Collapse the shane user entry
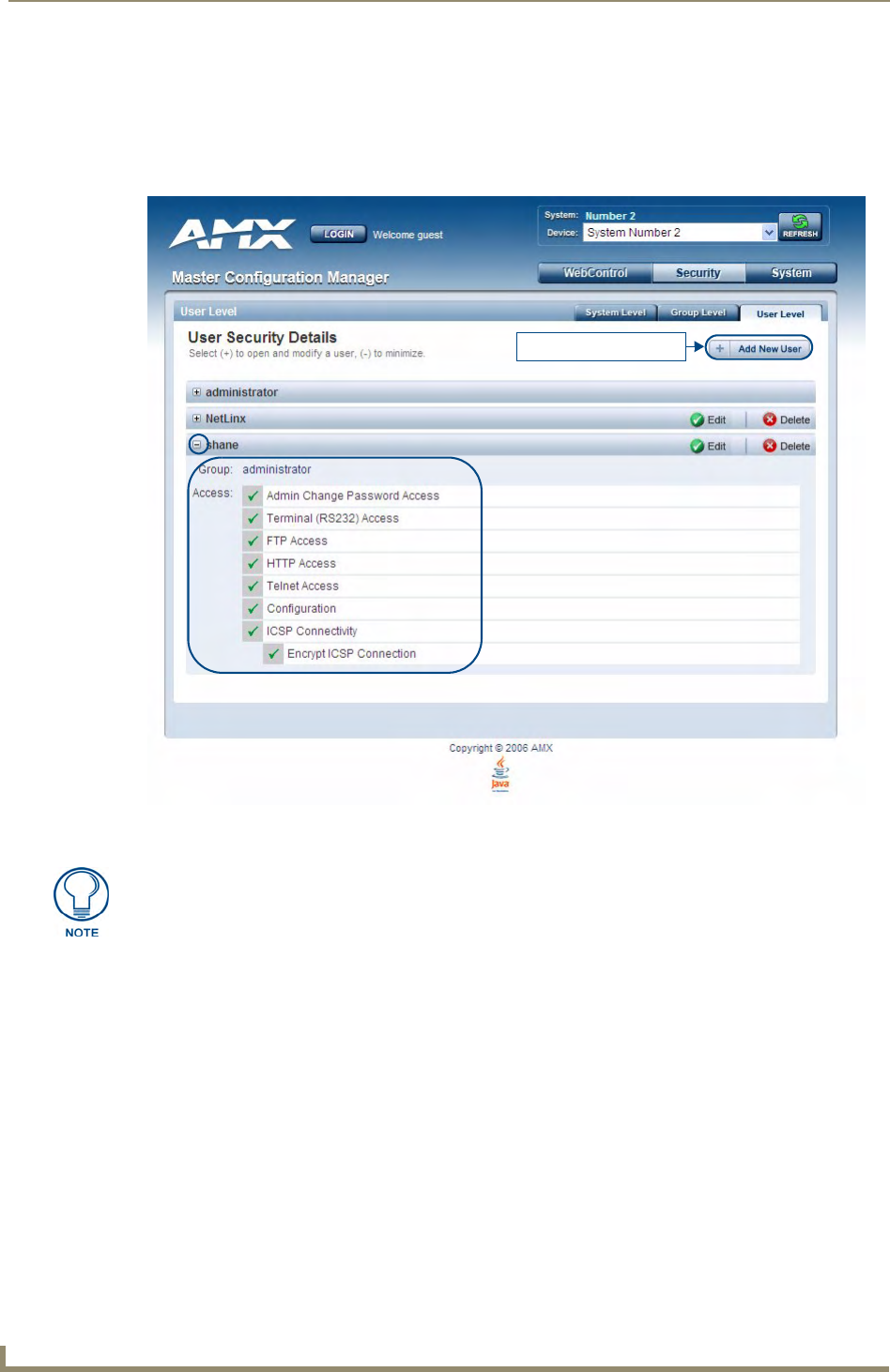The image size is (890, 1372). click(x=196, y=445)
